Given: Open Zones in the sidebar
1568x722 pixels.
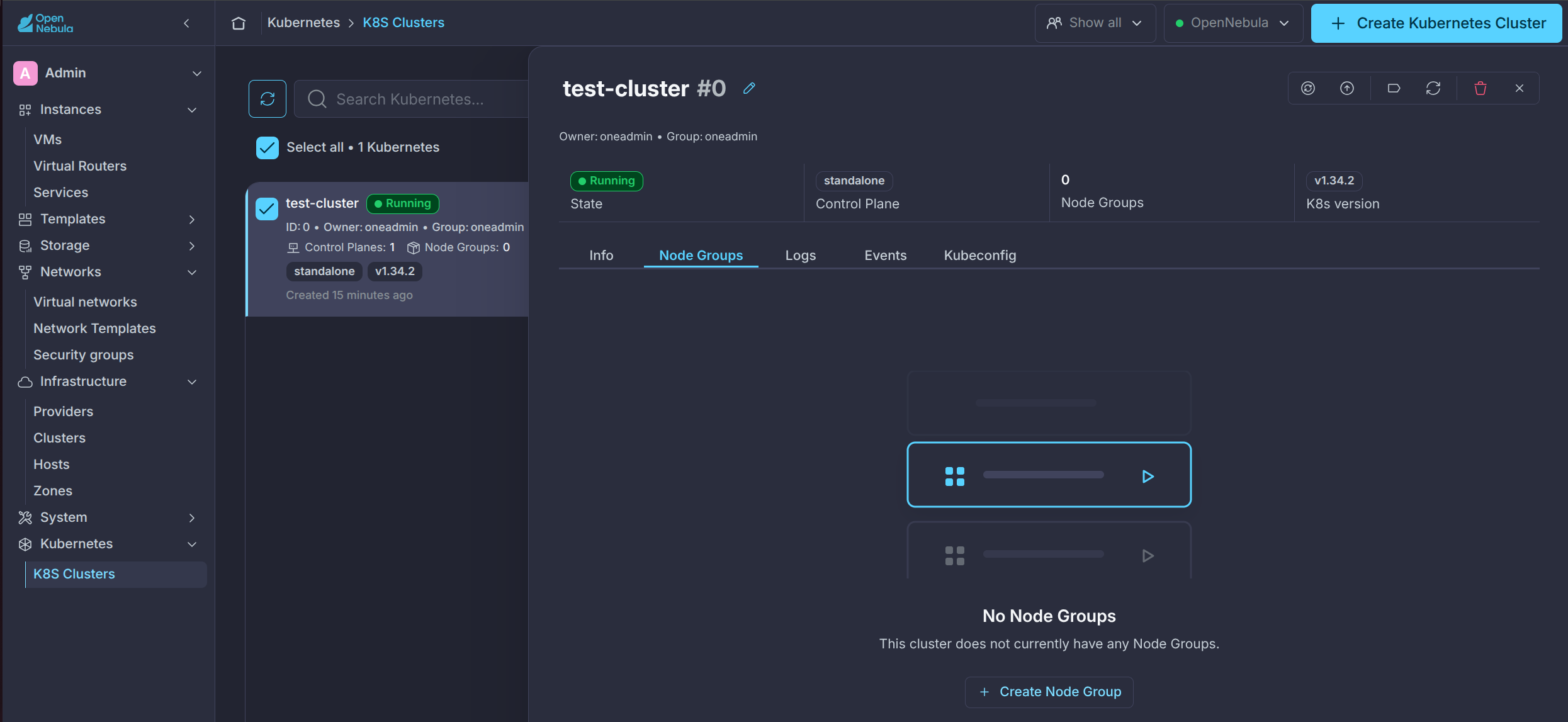Looking at the screenshot, I should pos(52,491).
